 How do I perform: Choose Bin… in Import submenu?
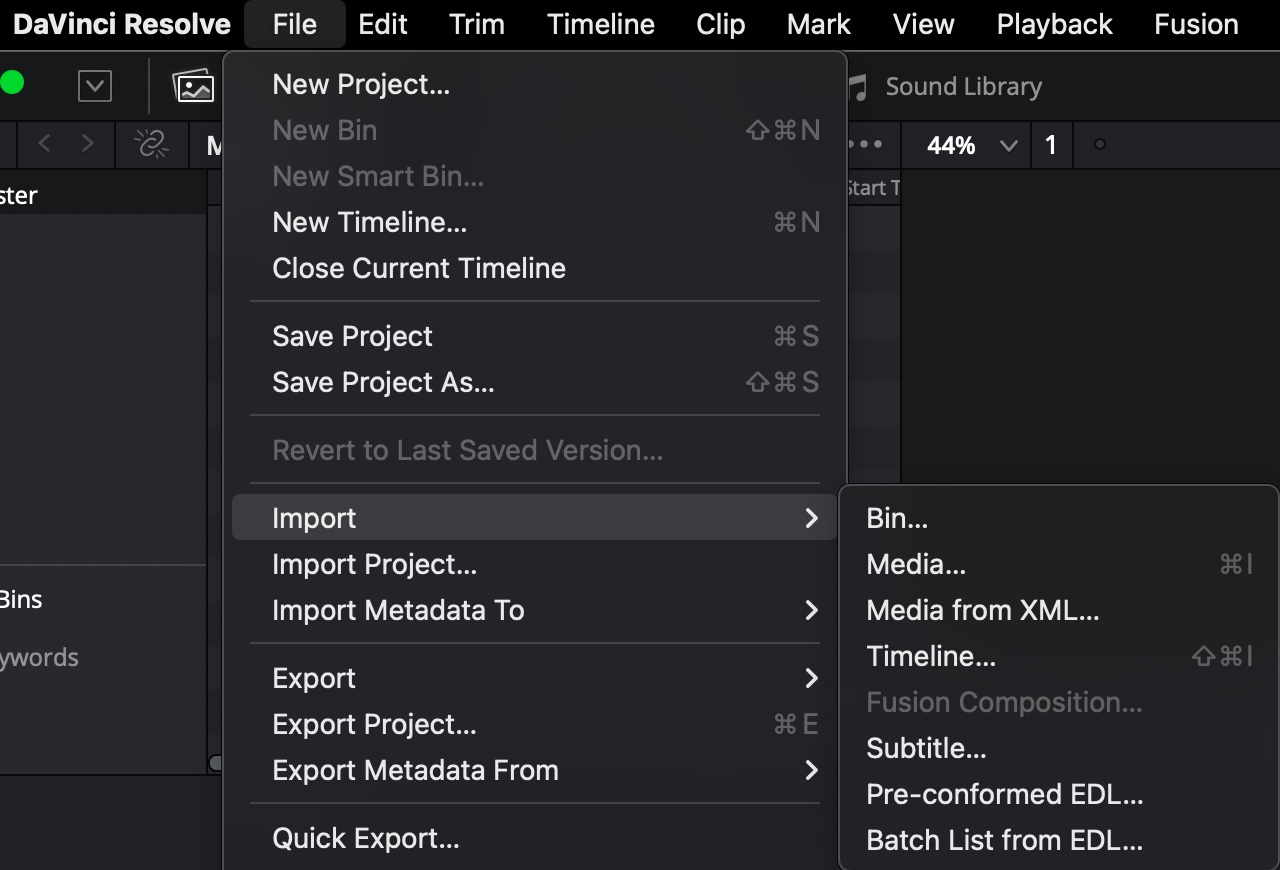click(1059, 518)
